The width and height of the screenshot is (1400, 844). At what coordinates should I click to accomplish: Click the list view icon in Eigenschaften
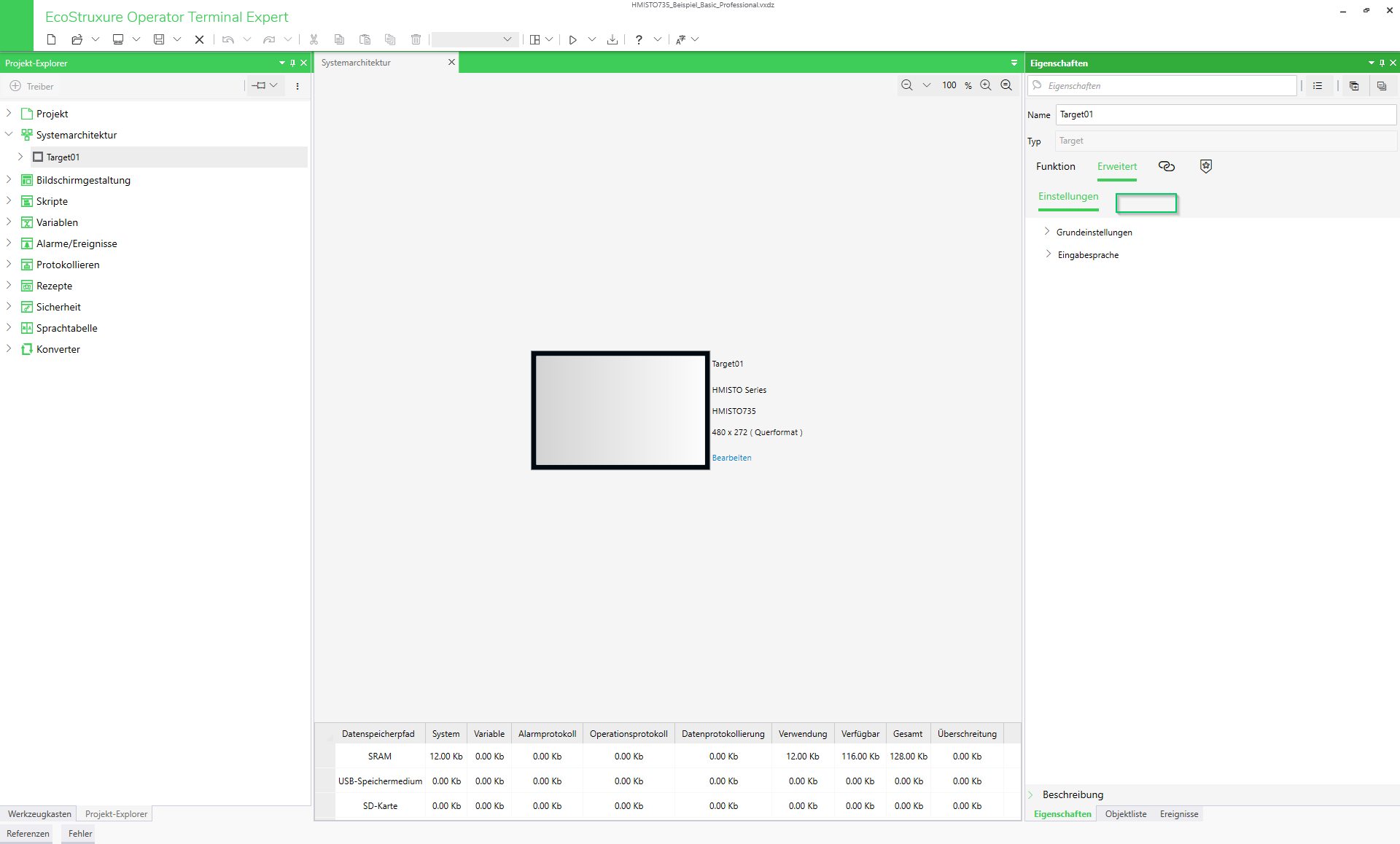[1318, 86]
